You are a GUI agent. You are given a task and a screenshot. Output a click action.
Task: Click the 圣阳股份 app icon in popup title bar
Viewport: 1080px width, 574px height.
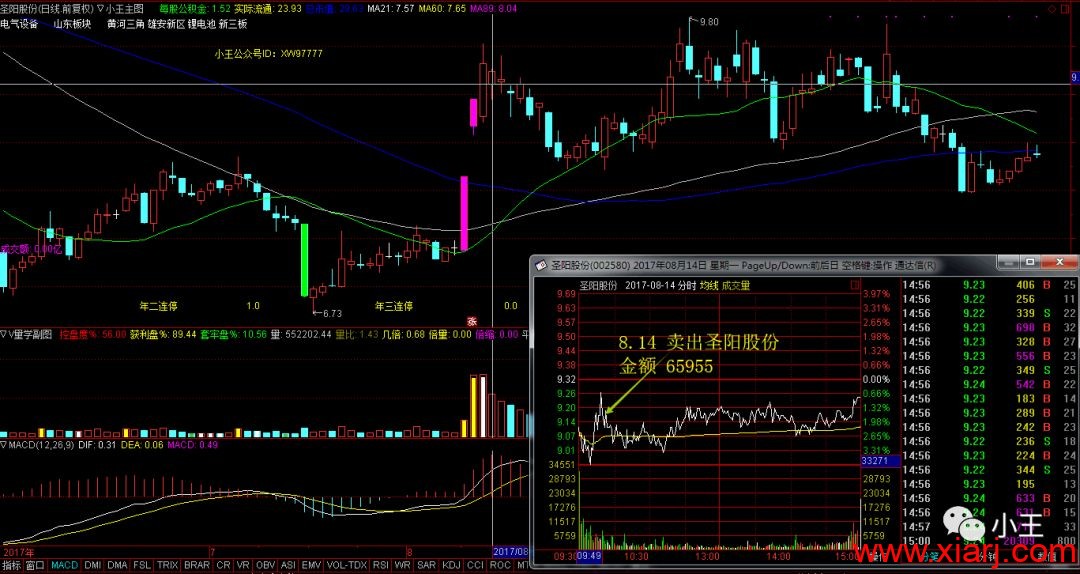coord(541,265)
